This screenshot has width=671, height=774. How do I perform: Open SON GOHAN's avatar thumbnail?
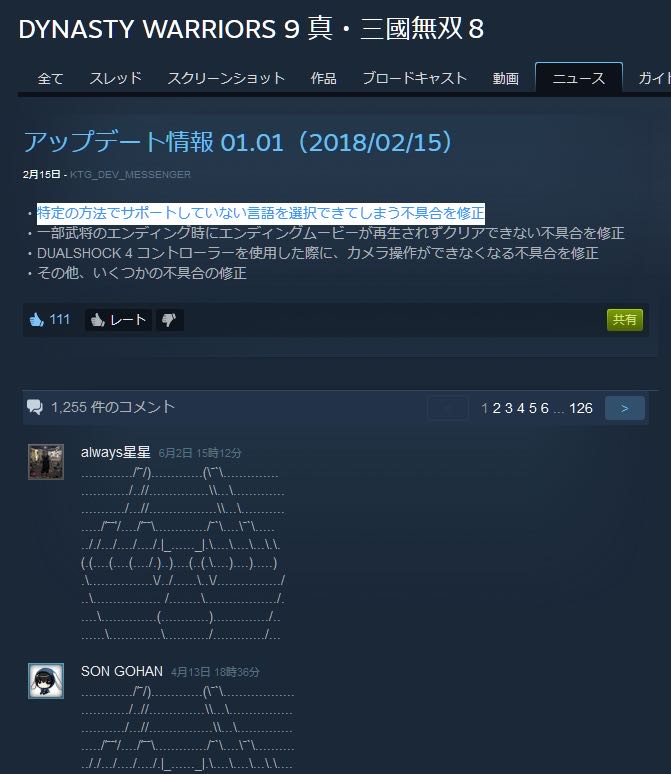pos(46,681)
